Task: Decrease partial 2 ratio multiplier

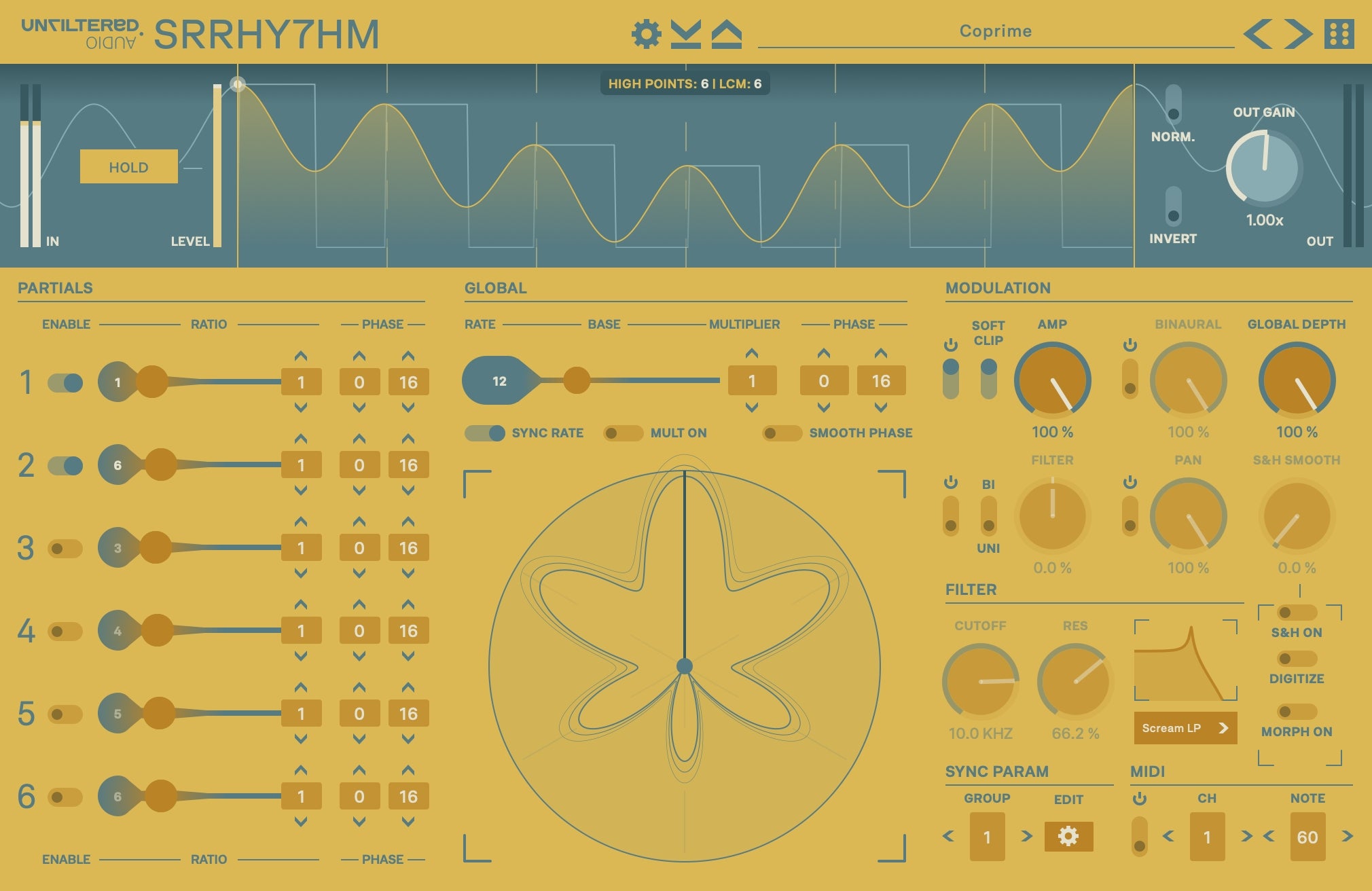Action: pos(301,490)
